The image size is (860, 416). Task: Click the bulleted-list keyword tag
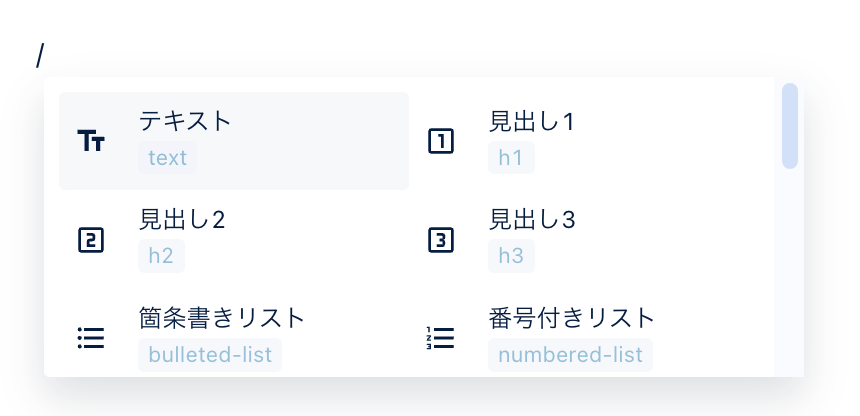tap(210, 355)
